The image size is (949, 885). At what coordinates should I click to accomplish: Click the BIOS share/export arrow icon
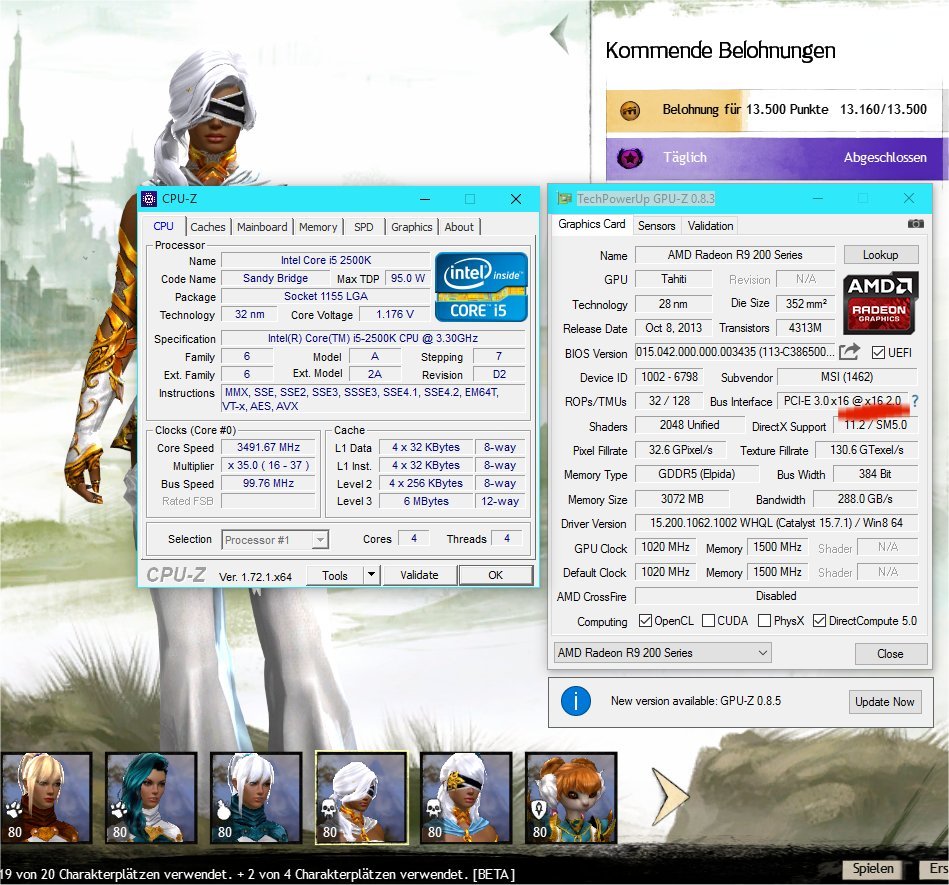click(849, 352)
